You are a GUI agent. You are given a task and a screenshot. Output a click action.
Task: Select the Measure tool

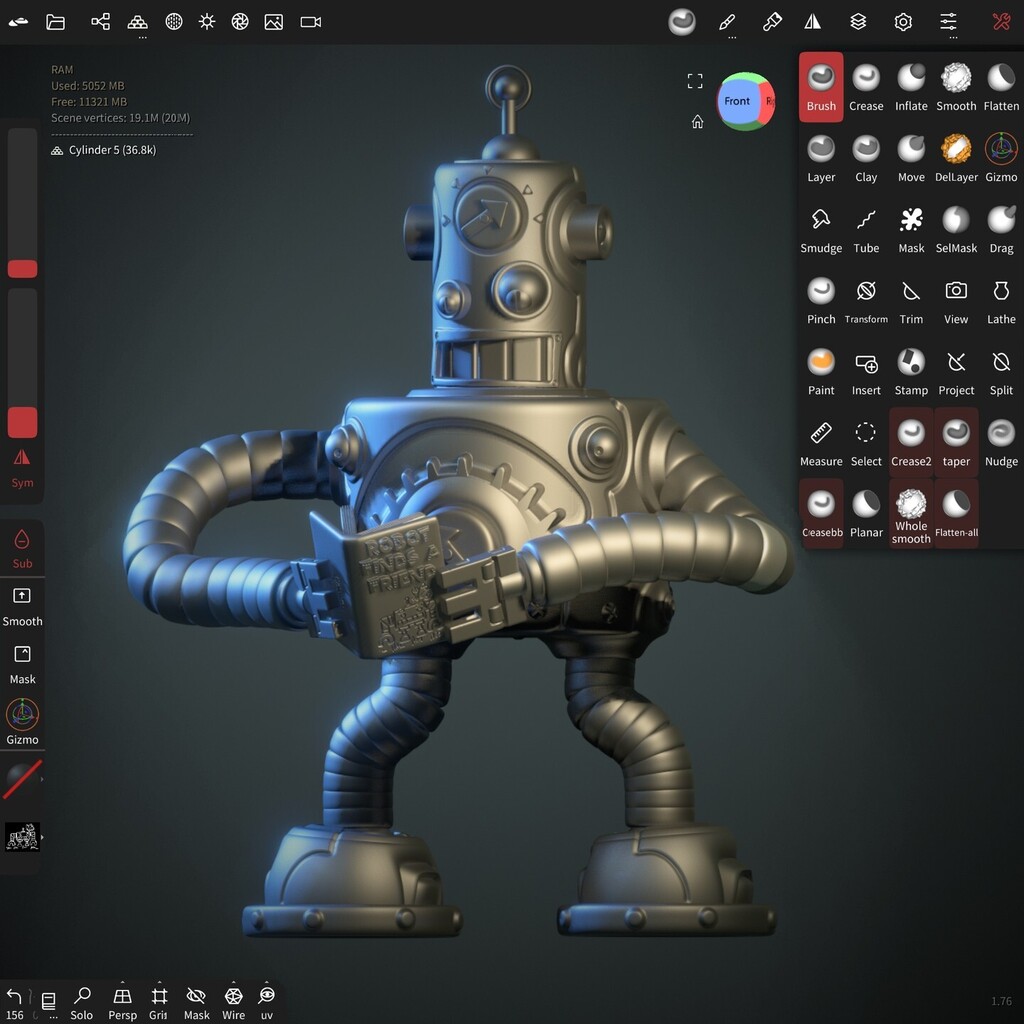point(821,443)
